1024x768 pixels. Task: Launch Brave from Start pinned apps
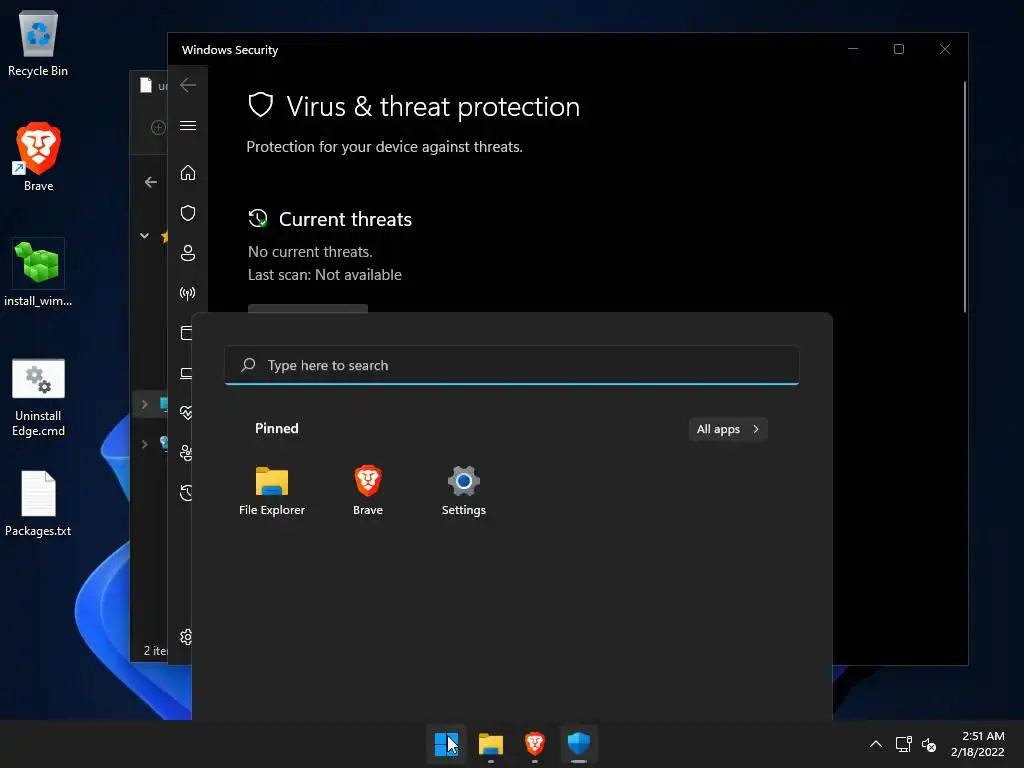coord(368,491)
